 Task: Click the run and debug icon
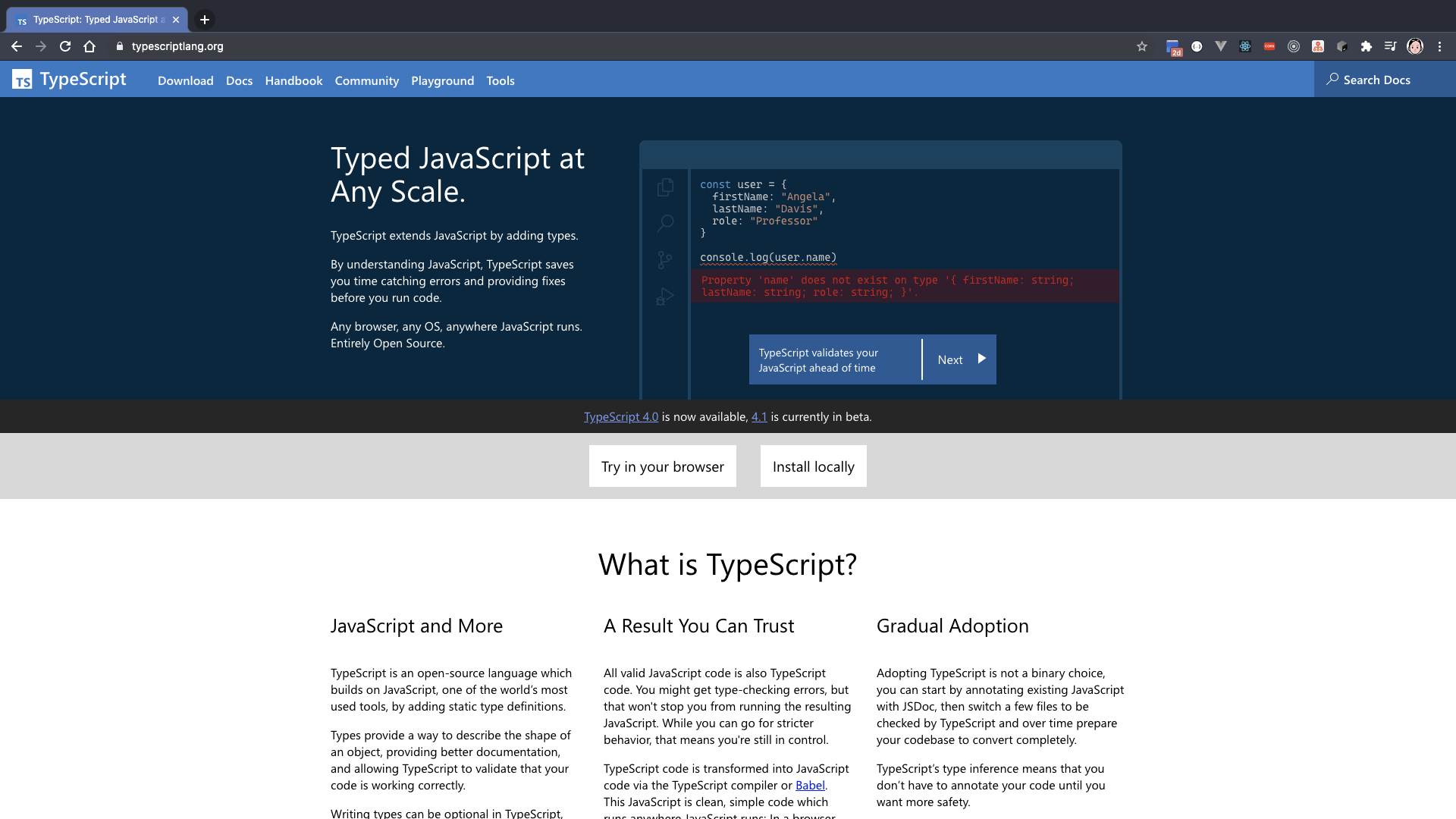click(665, 297)
